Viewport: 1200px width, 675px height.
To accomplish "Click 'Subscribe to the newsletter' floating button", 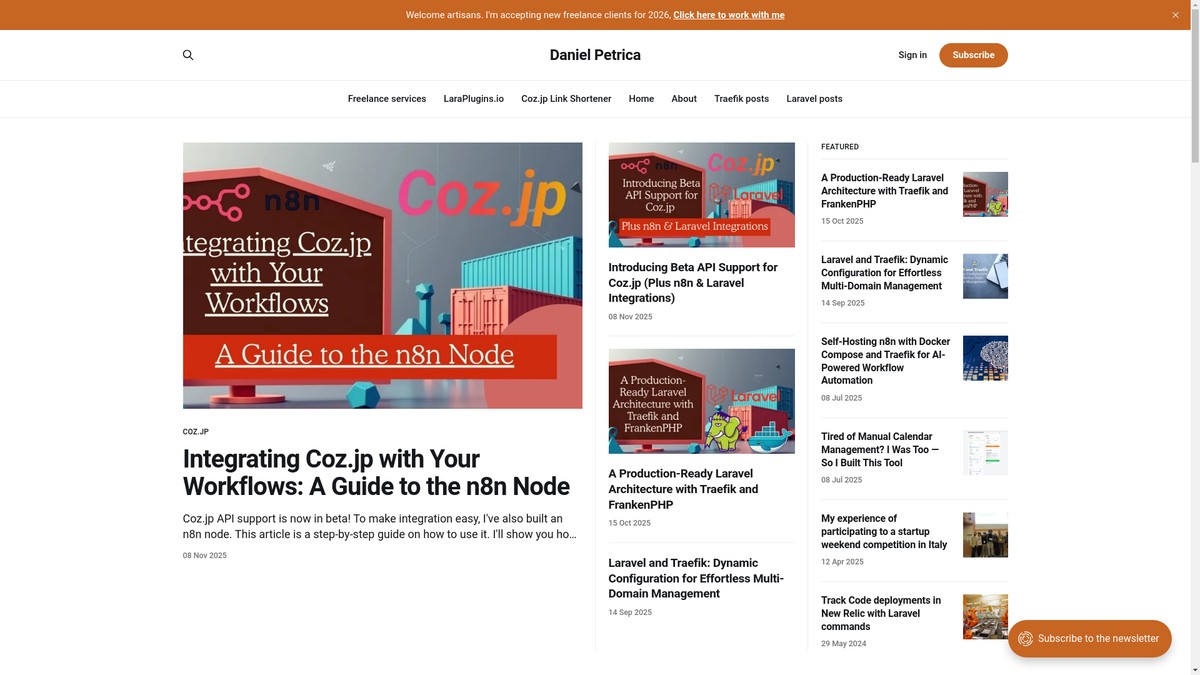I will [1089, 638].
